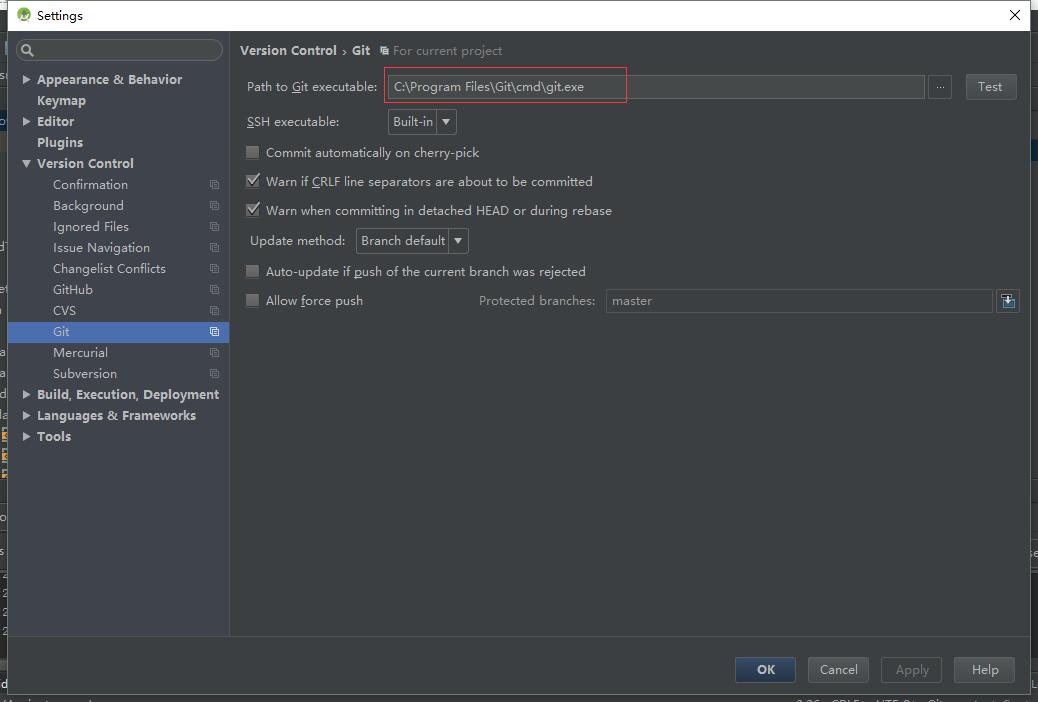Click the project-level icon next to Changelist Conflicts
The image size is (1038, 702).
pos(214,269)
